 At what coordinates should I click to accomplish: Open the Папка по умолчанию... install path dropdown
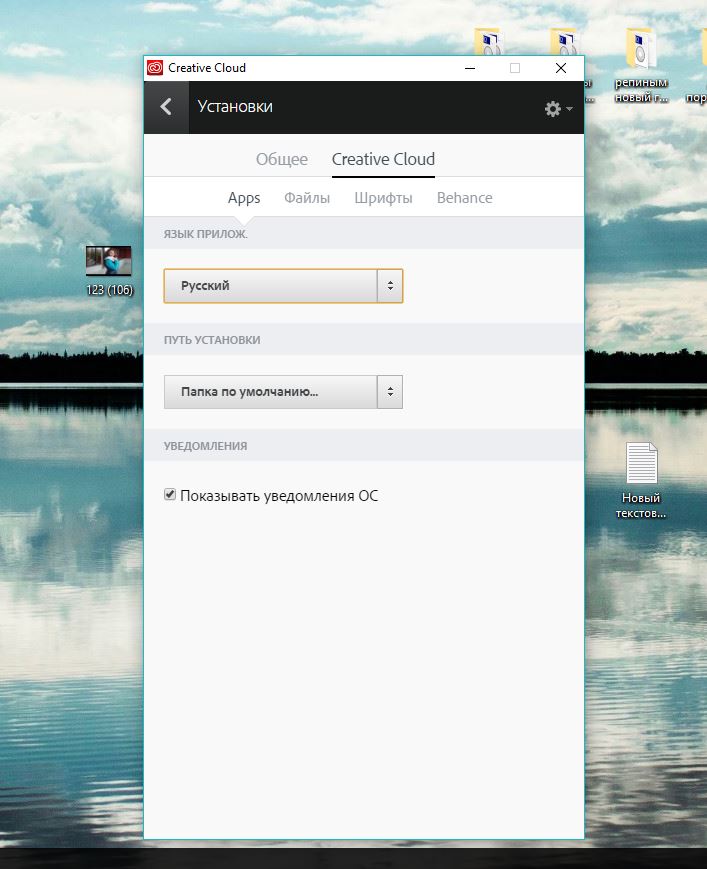pos(283,392)
